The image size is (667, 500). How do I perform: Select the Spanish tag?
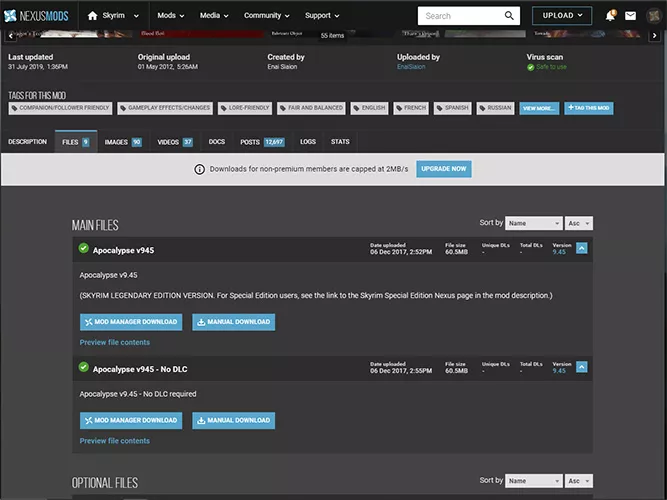tap(453, 108)
